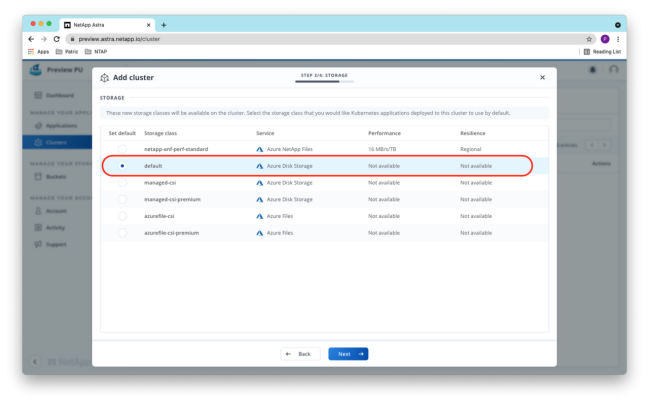Click Azure icon in the default row
The height and width of the screenshot is (405, 650).
point(260,166)
